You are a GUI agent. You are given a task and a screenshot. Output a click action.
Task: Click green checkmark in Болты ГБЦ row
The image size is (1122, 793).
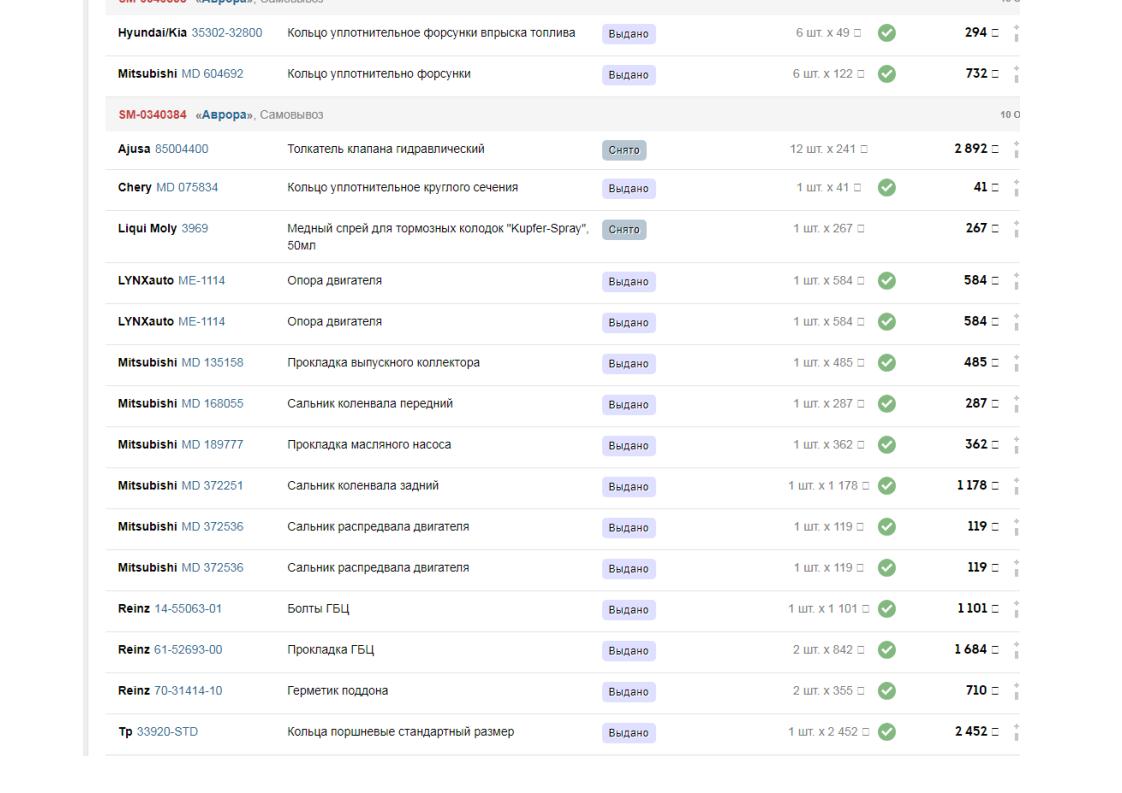(886, 609)
